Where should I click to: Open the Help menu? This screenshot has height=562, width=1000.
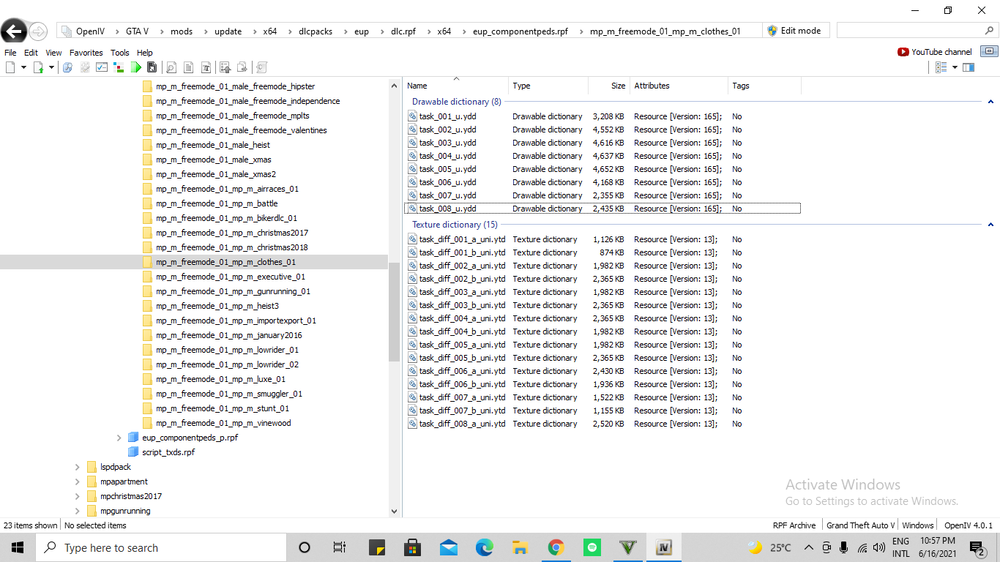pos(145,53)
